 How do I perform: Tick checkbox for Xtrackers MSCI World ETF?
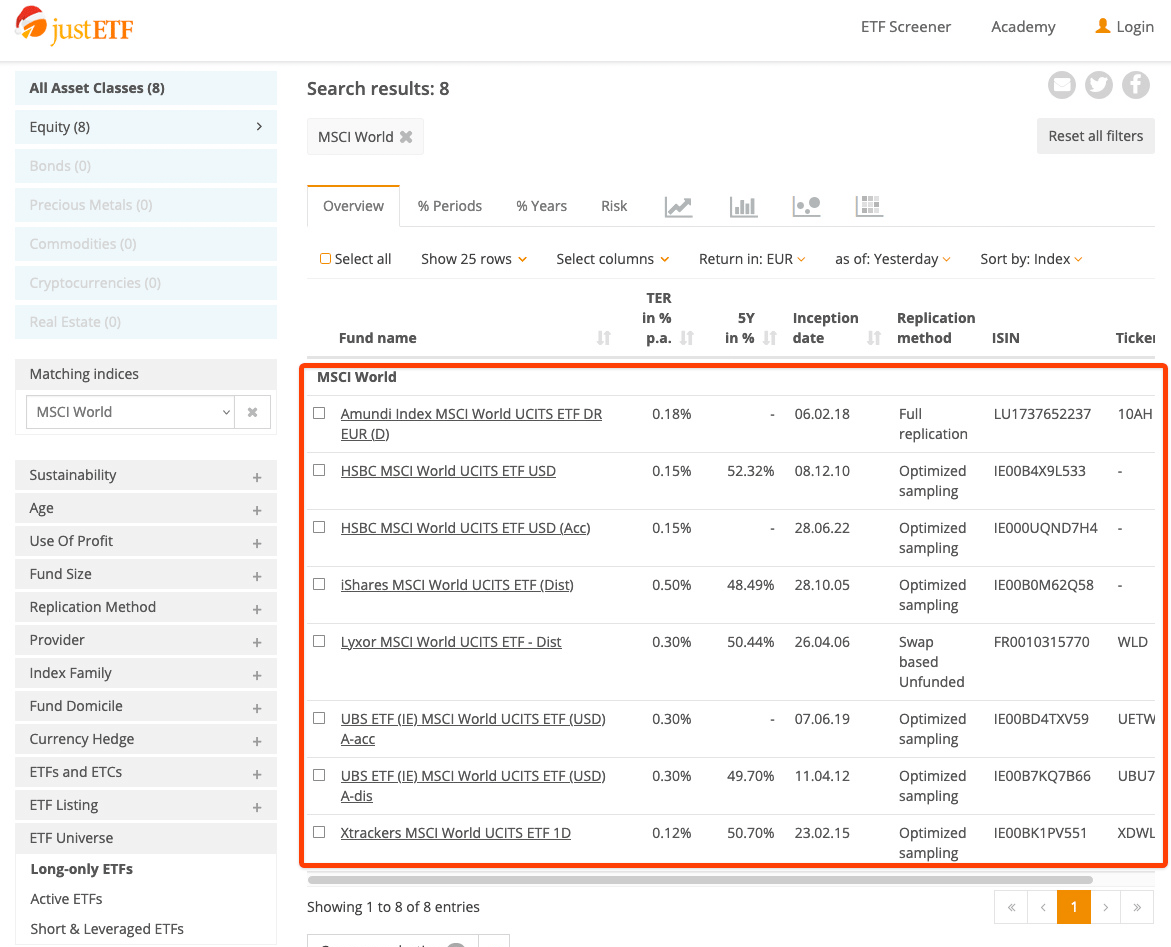[x=319, y=832]
